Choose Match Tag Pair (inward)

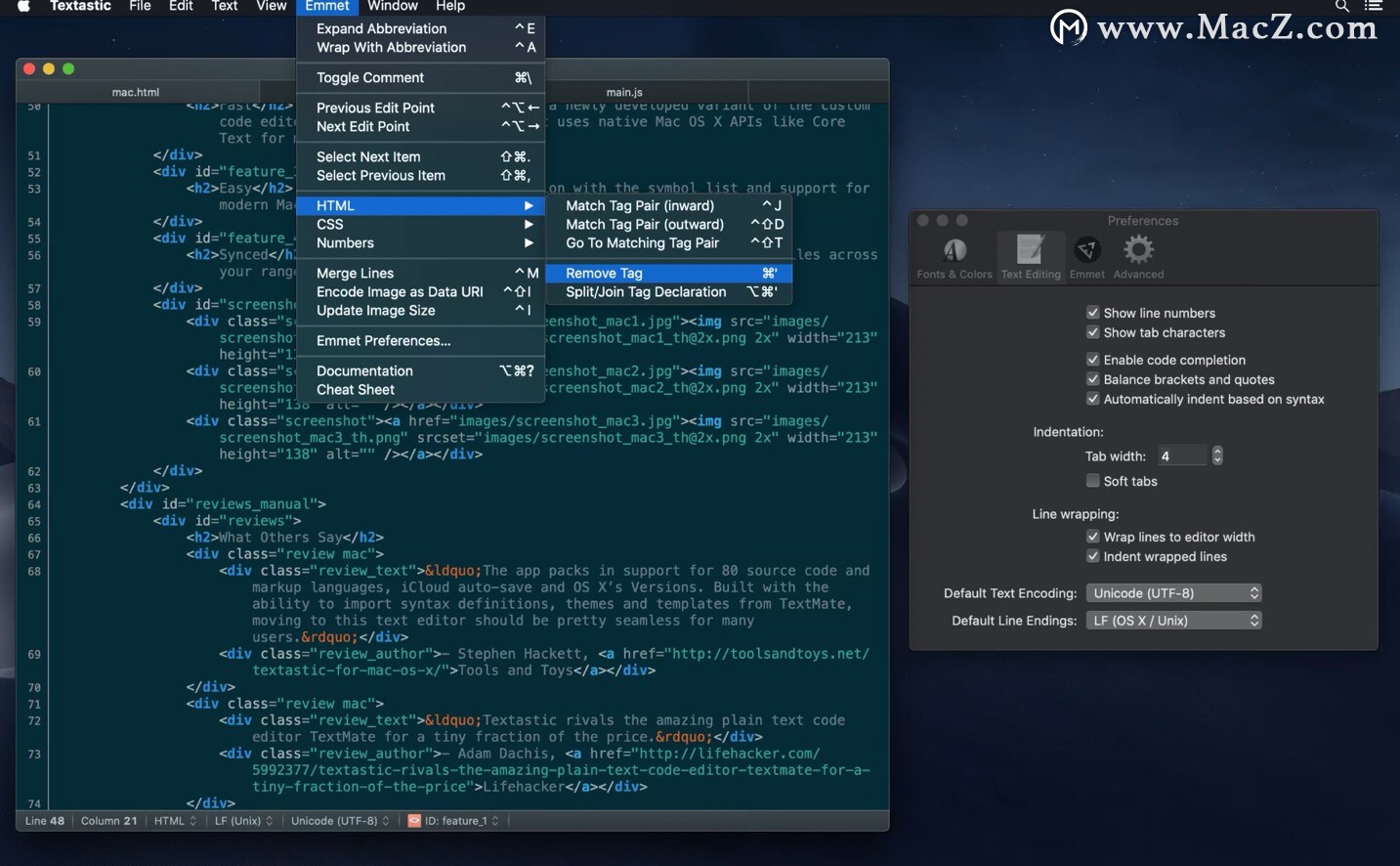click(x=668, y=206)
